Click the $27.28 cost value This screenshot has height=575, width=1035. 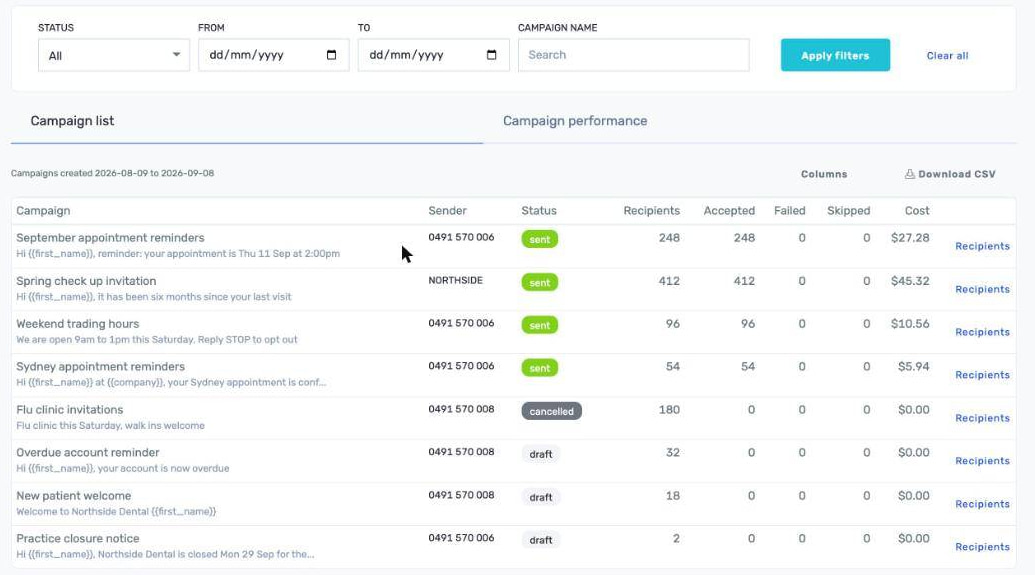[910, 238]
